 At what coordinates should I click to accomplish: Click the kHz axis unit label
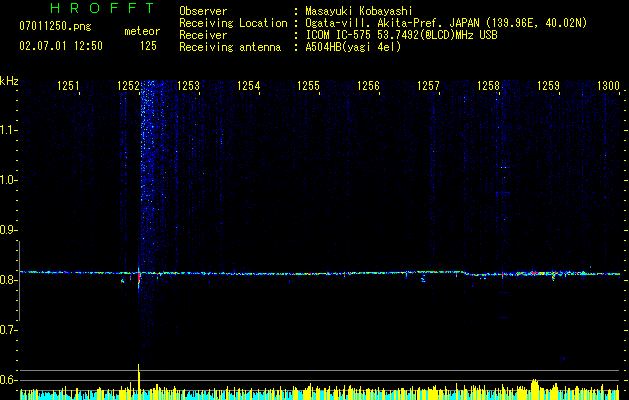(x=9, y=81)
